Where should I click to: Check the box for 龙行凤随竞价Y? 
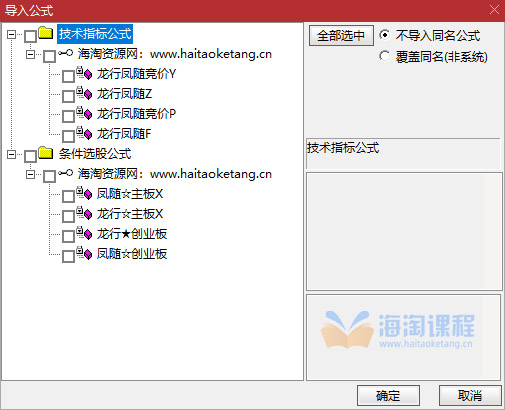(x=68, y=76)
